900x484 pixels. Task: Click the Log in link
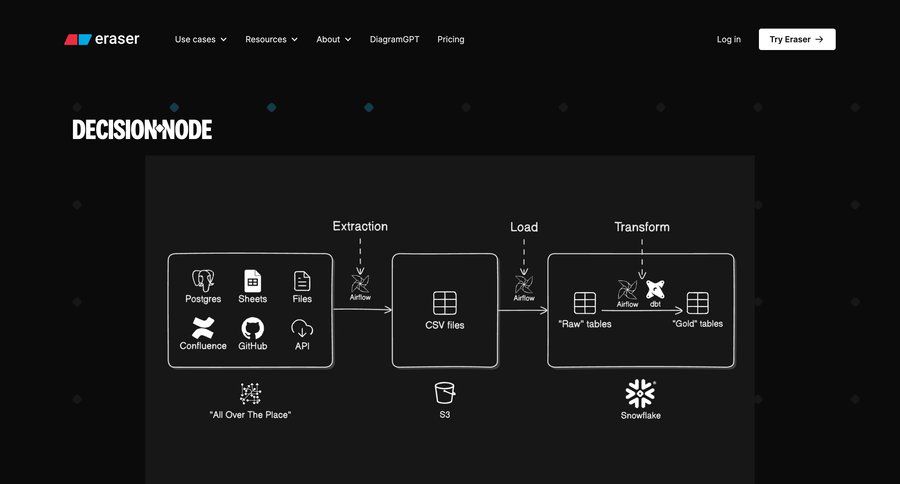click(x=728, y=40)
